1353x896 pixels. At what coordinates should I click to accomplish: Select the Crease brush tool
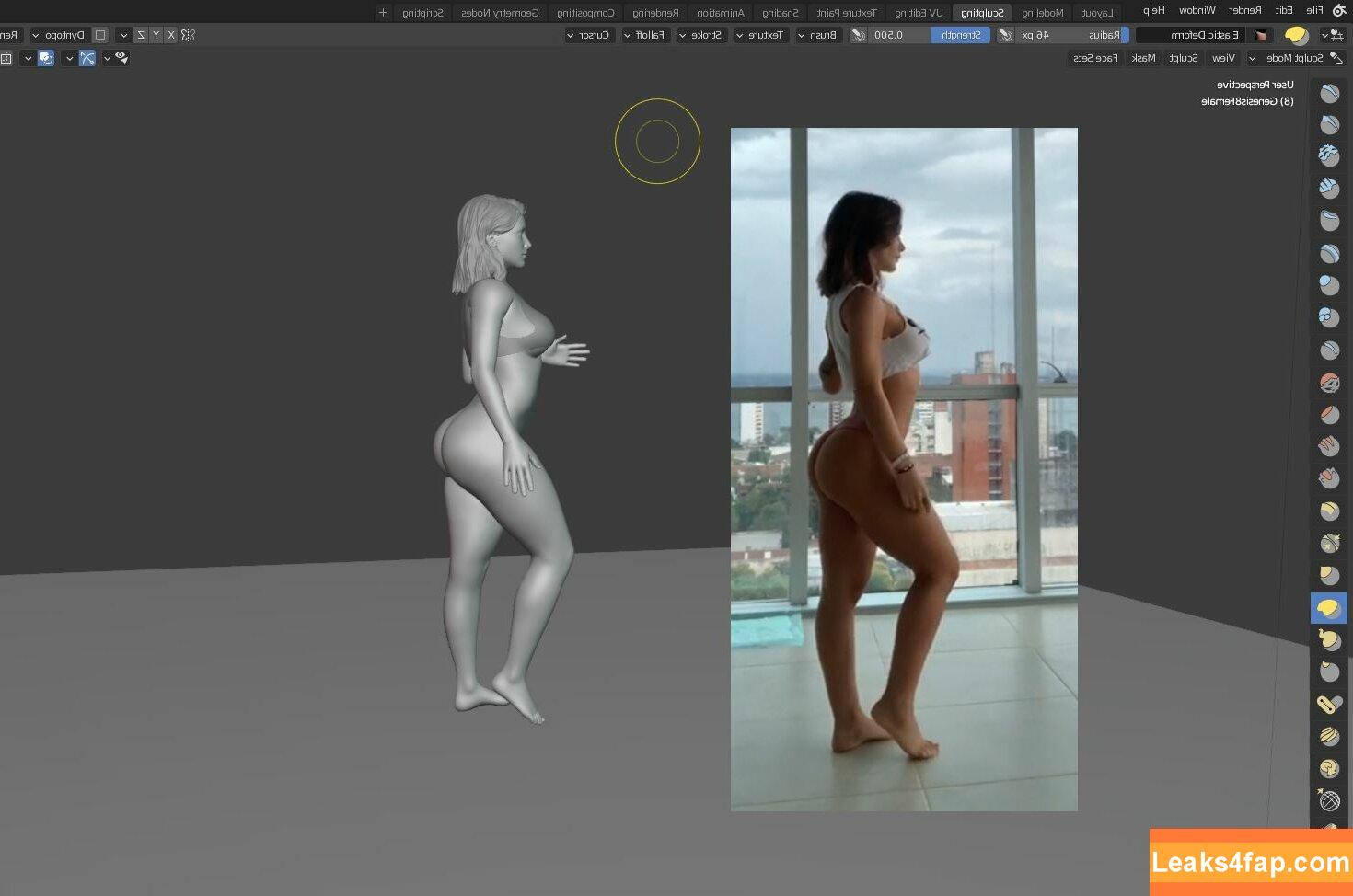[x=1329, y=350]
